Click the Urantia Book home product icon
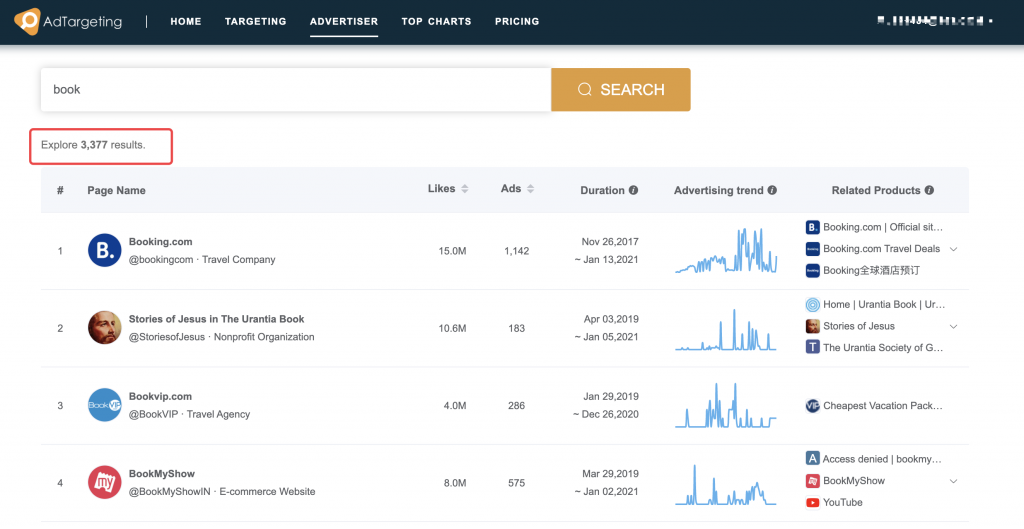 [x=812, y=304]
